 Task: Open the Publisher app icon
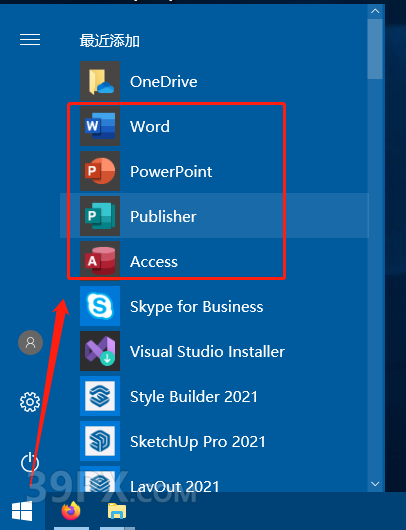pos(100,216)
